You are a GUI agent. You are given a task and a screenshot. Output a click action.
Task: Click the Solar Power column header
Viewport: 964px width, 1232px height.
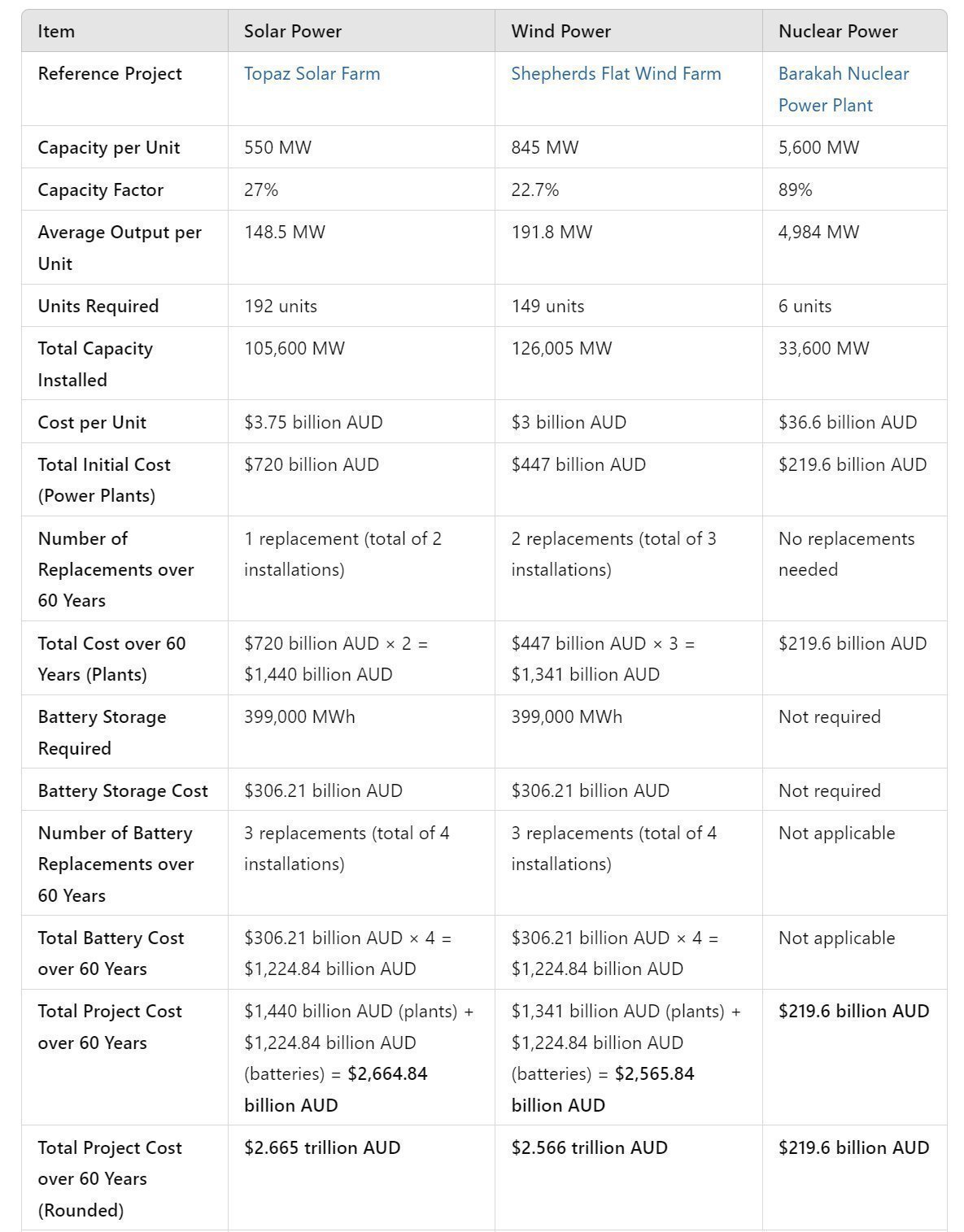click(x=293, y=32)
